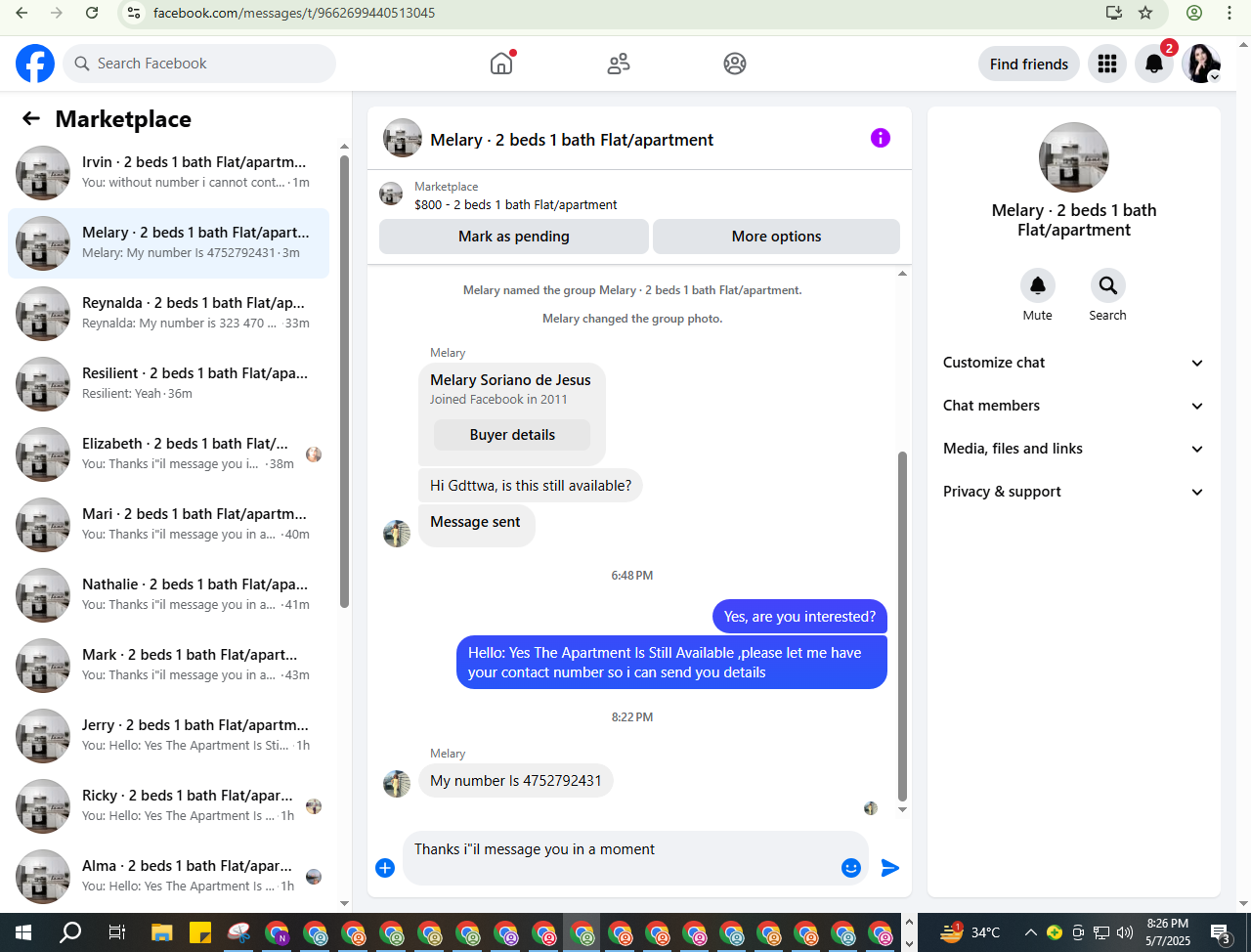Open Task View on the taskbar

(x=116, y=932)
